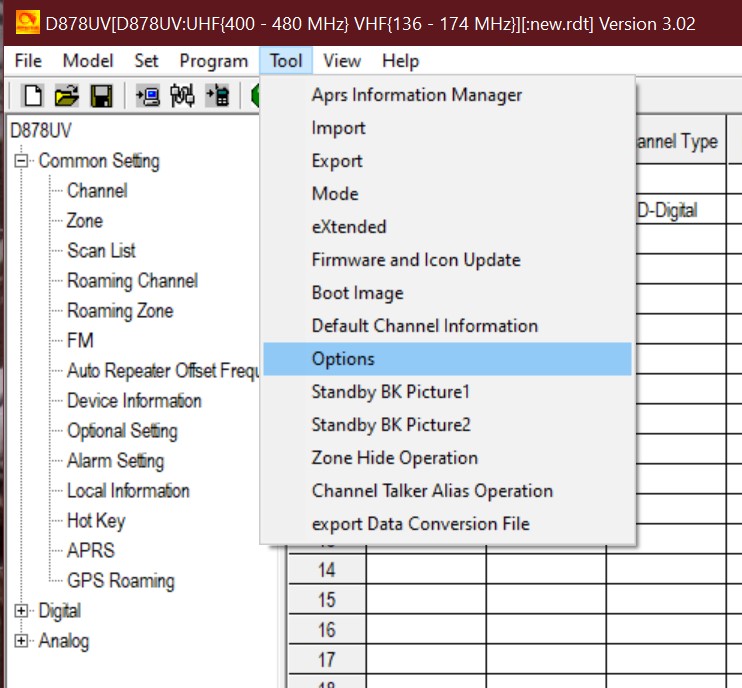Open the Program menu

pos(214,61)
